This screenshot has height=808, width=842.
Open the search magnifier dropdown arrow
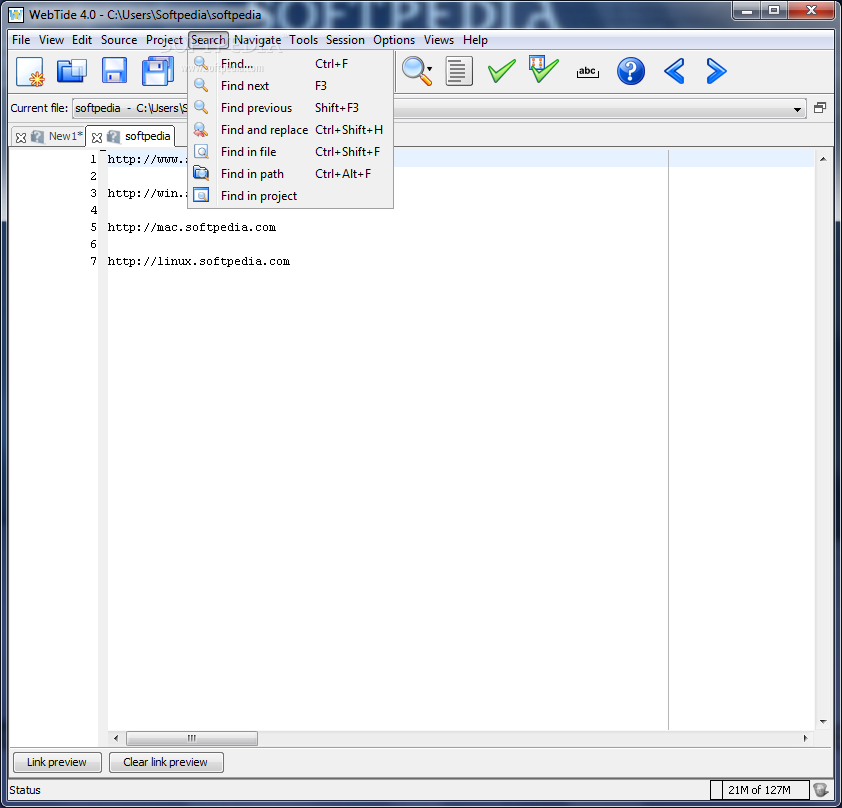(430, 69)
